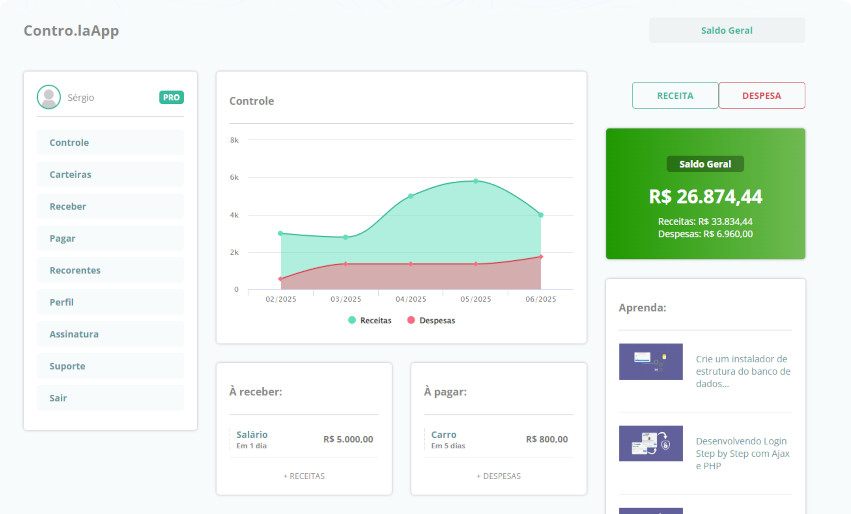Click Suporte in the sidebar
The width and height of the screenshot is (851, 514).
coord(110,366)
